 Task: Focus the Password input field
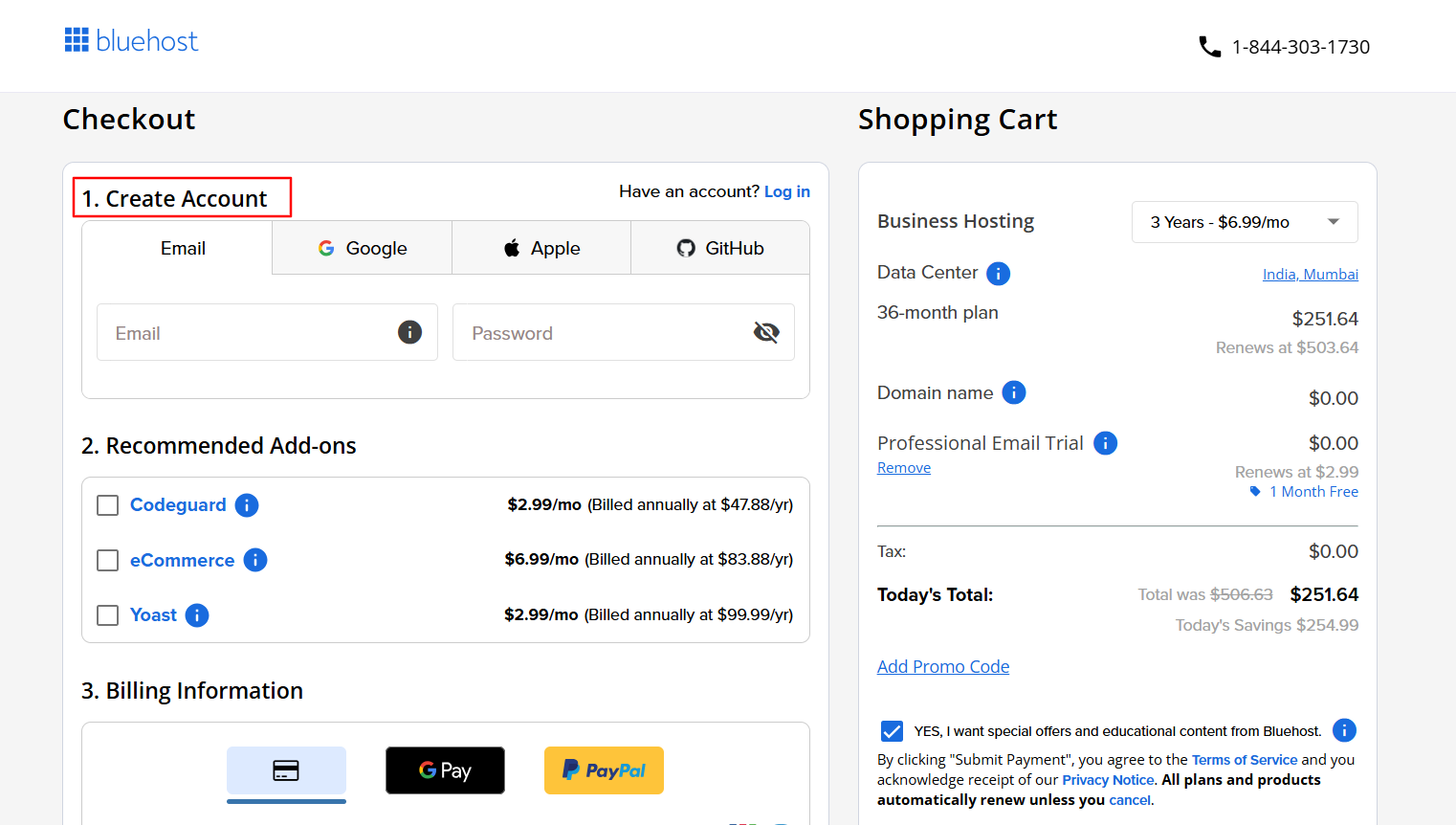624,332
